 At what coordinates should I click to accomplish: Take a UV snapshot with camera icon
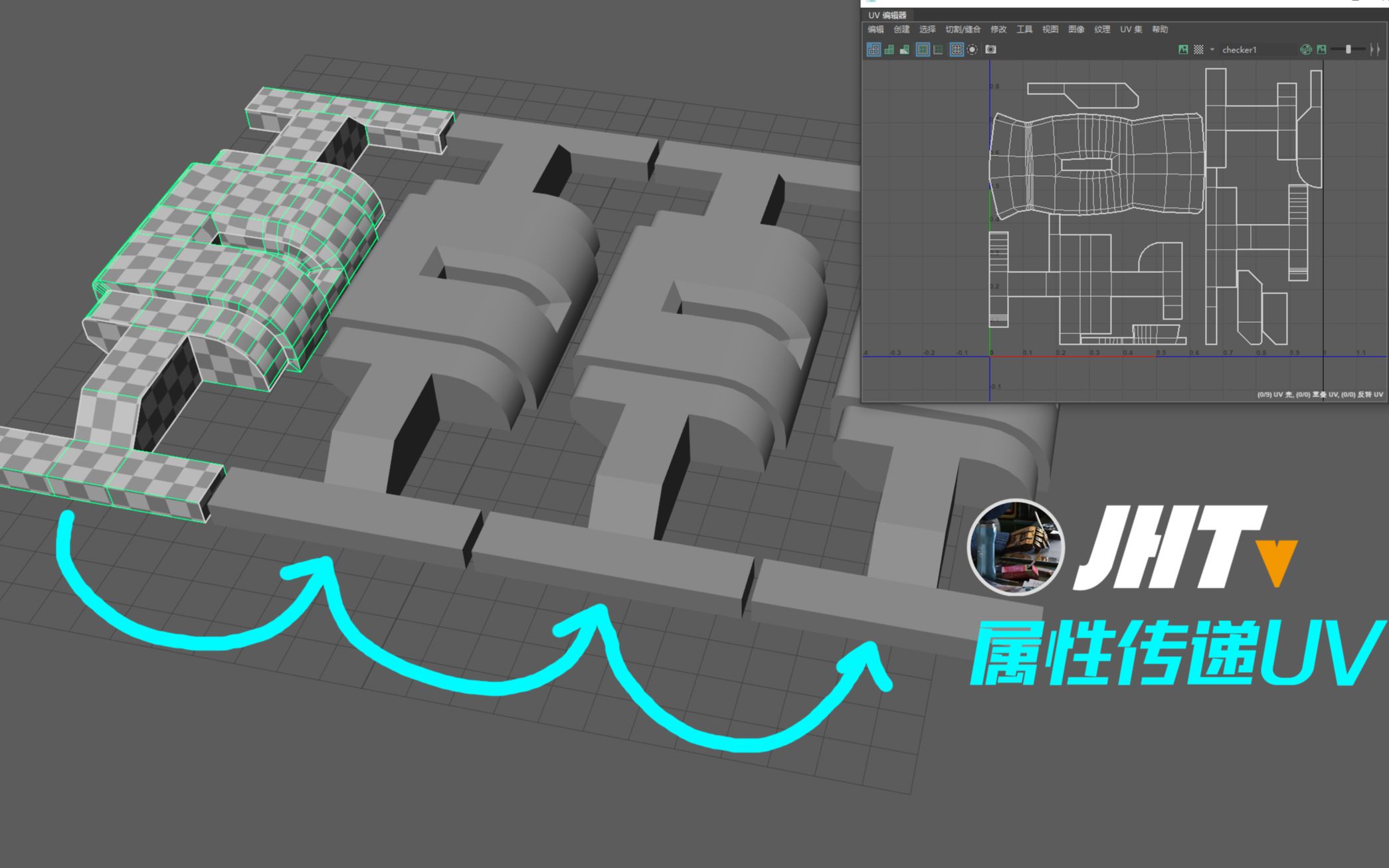point(990,50)
